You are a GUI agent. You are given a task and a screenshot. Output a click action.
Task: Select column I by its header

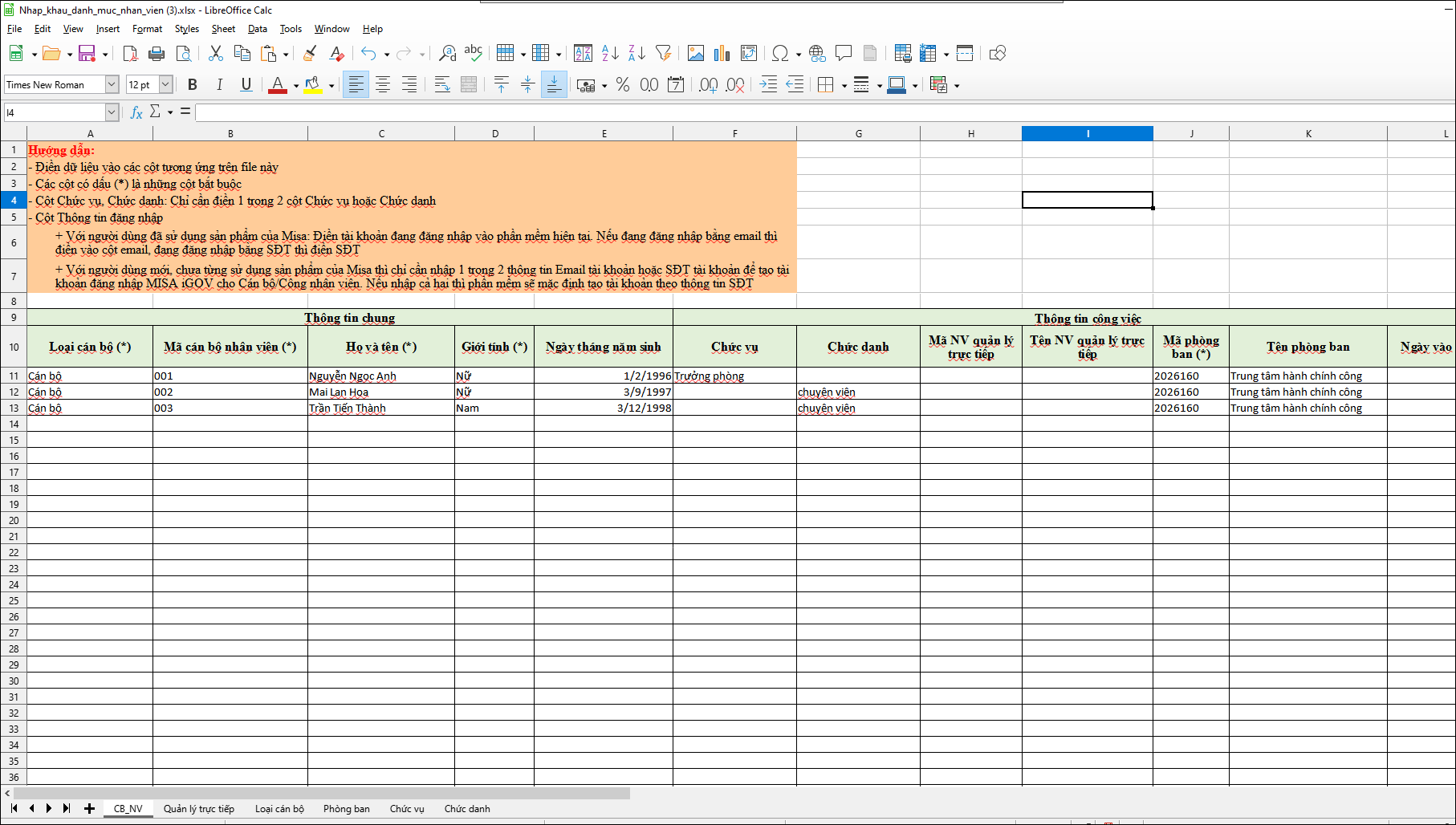coord(1088,133)
